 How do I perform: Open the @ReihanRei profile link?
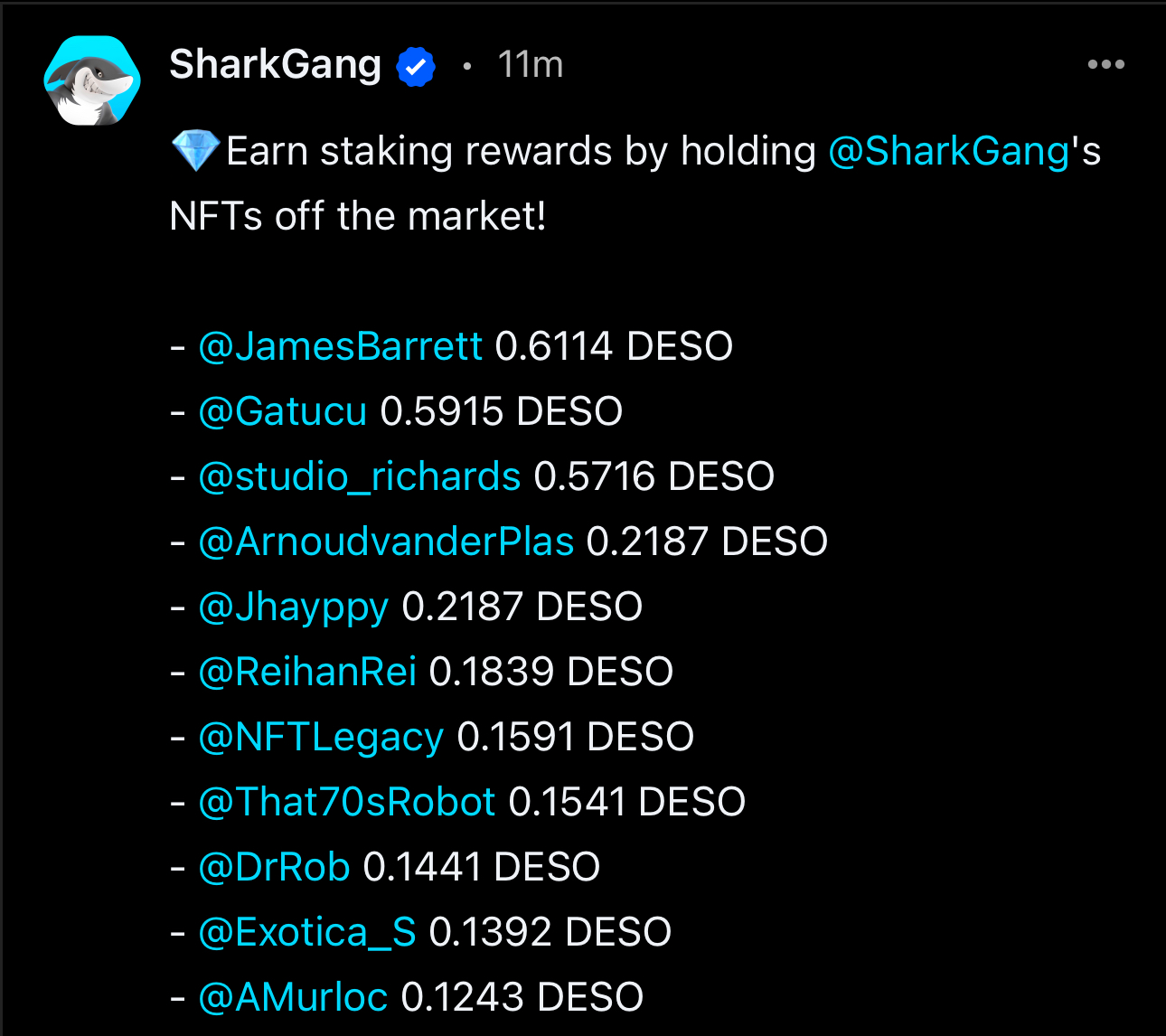pyautogui.click(x=307, y=672)
